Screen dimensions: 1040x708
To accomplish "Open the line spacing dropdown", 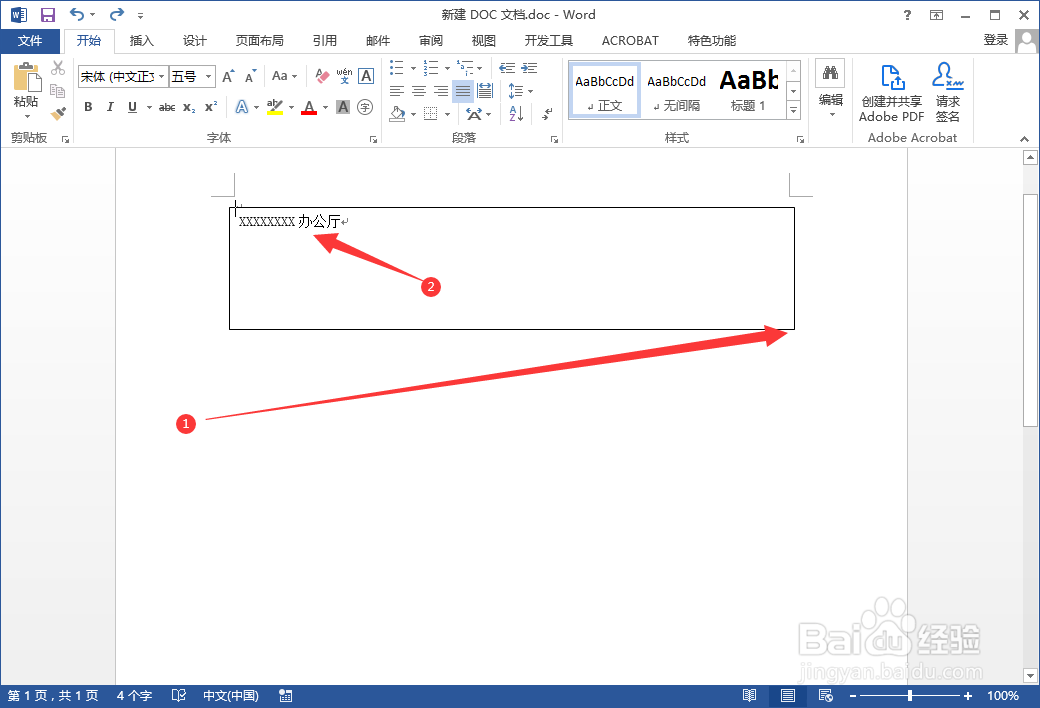I will click(x=521, y=91).
